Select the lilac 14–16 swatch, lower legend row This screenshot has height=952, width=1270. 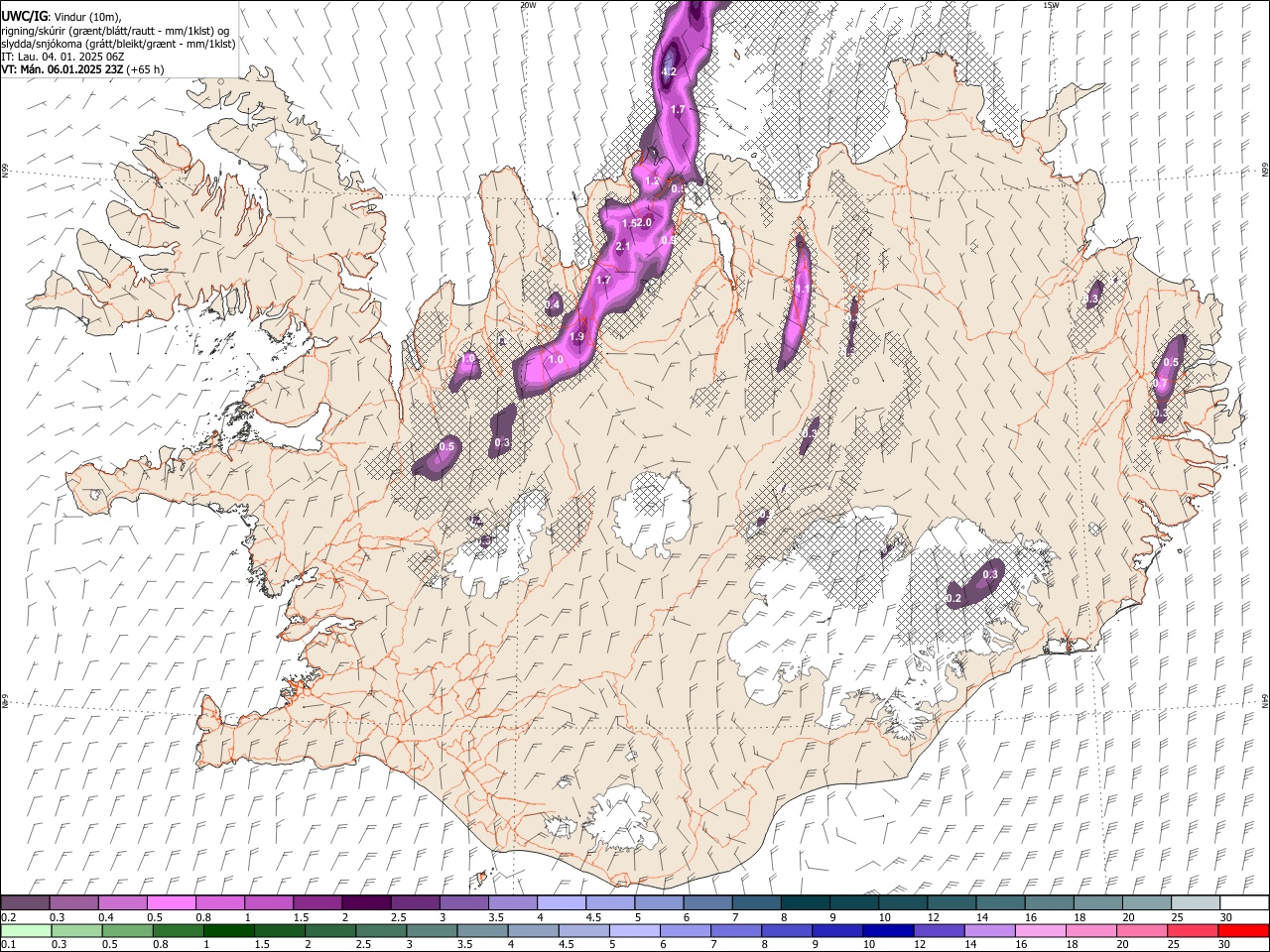point(987,930)
